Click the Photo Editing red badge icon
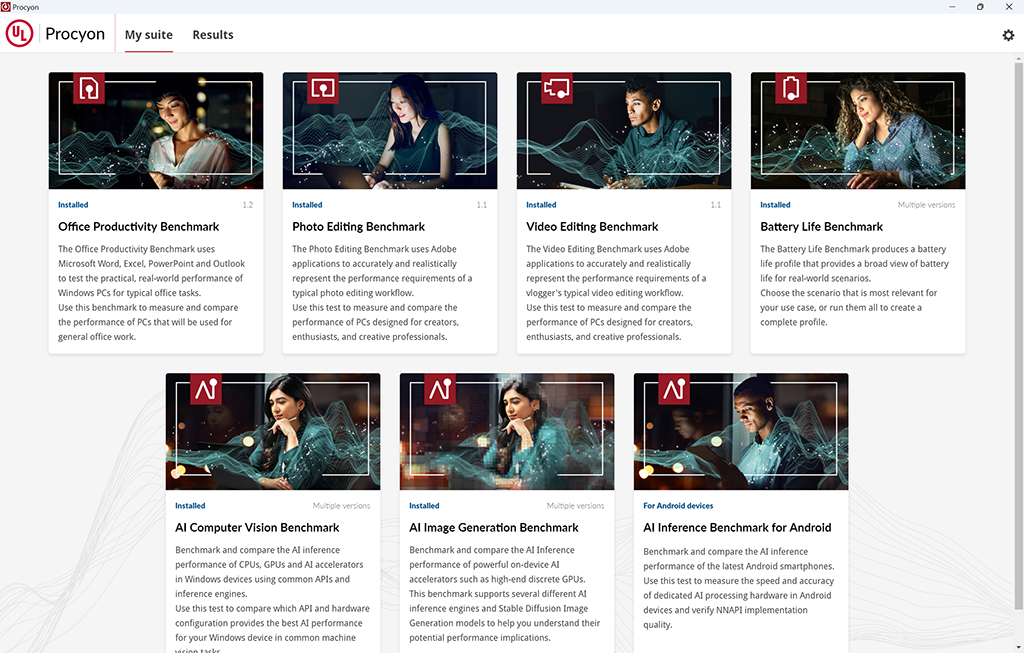This screenshot has width=1024, height=653. coord(323,88)
